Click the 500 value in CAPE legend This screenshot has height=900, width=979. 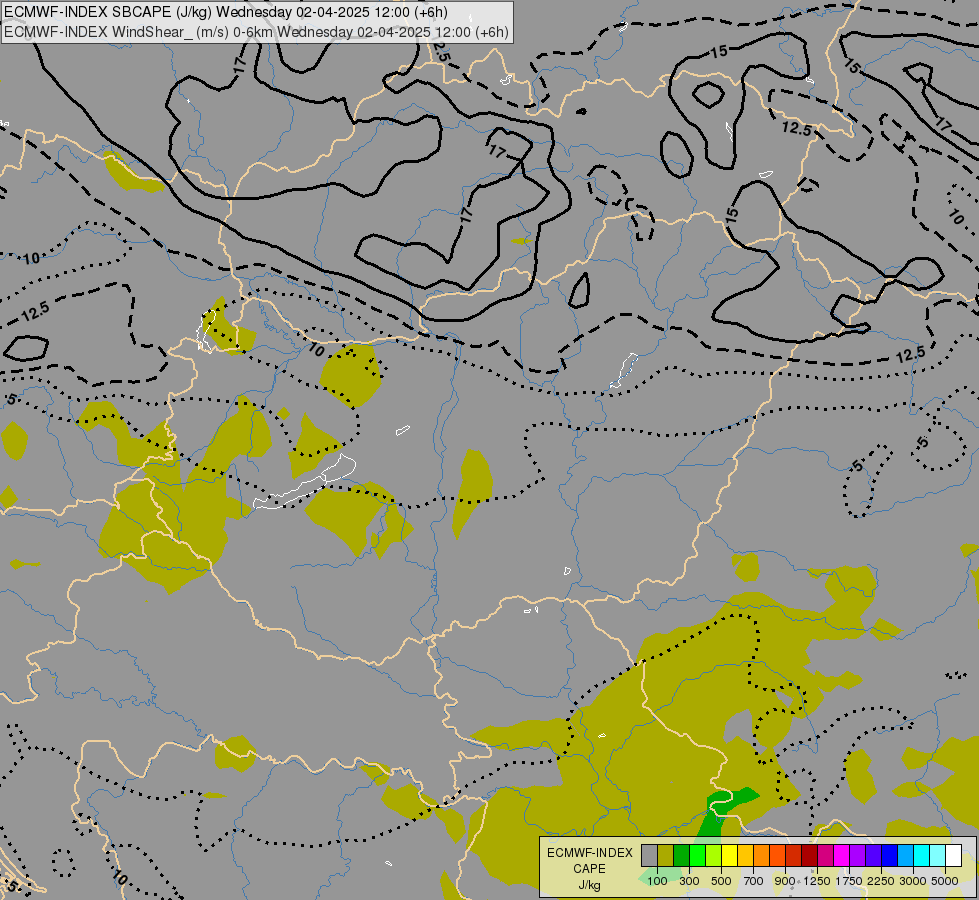click(x=721, y=881)
